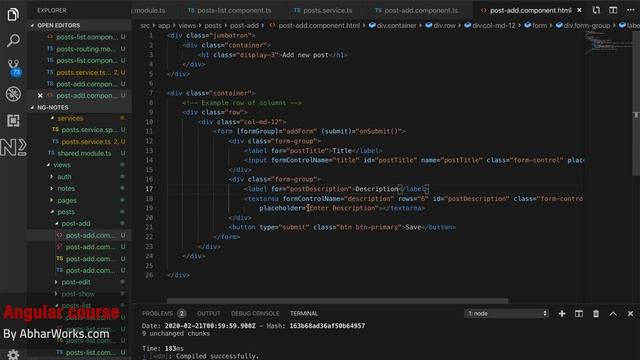Image resolution: width=640 pixels, height=360 pixels.
Task: Open the PROBLEMS panel tab
Action: tap(157, 313)
